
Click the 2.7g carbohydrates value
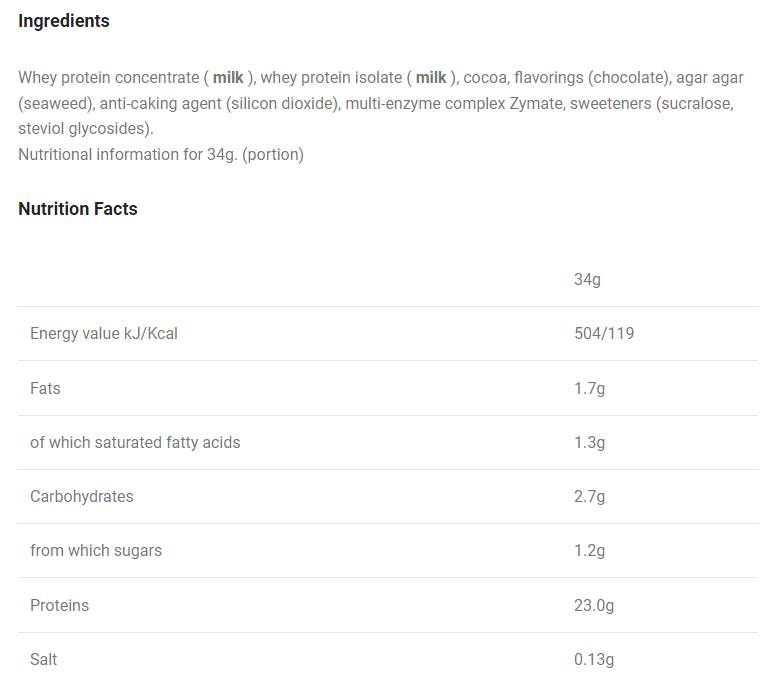click(589, 496)
